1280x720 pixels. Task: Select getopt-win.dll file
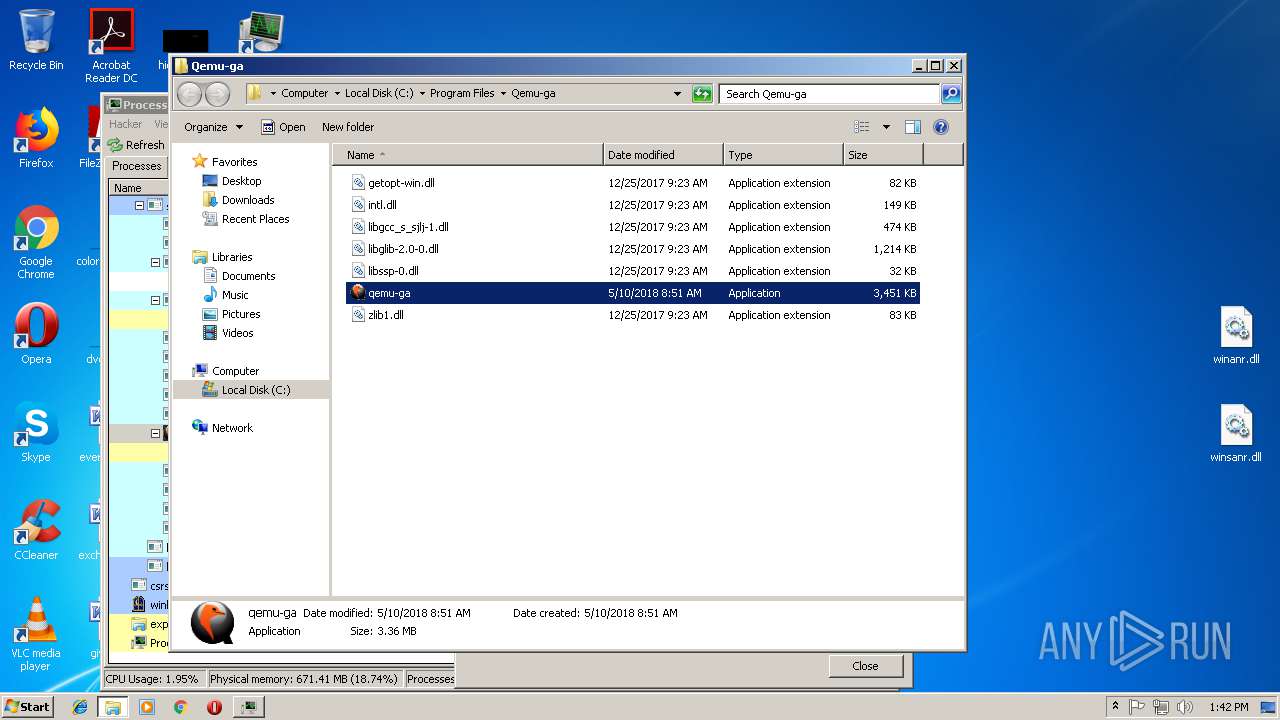pyautogui.click(x=632, y=183)
